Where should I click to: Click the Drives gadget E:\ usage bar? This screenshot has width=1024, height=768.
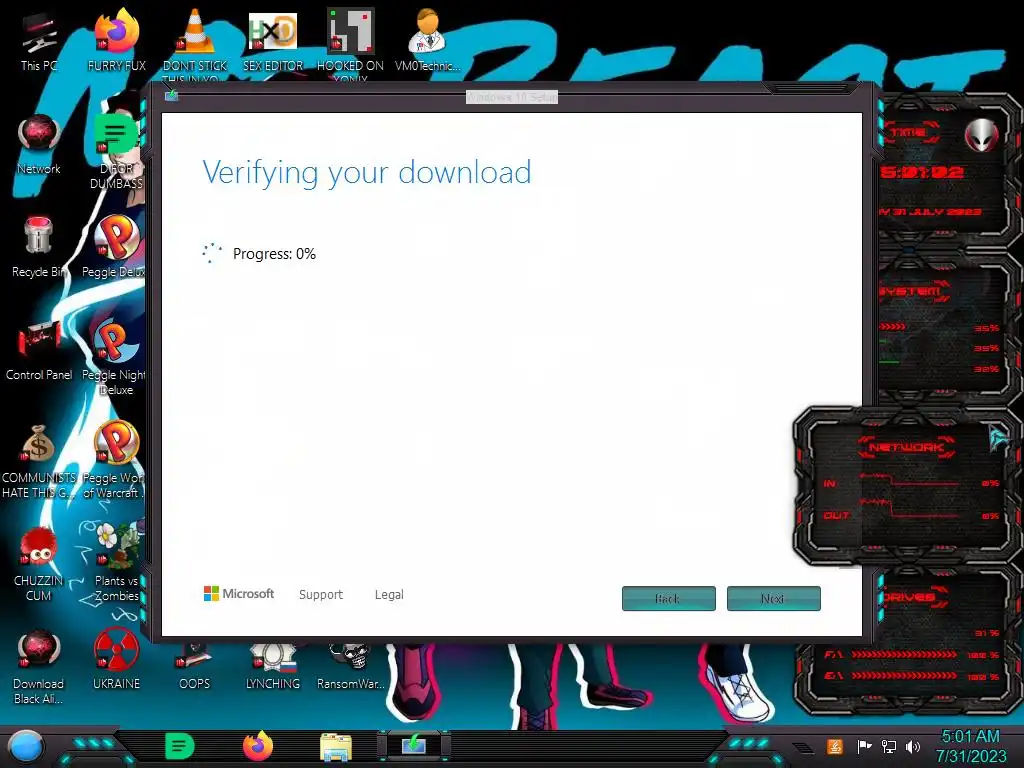pyautogui.click(x=904, y=676)
